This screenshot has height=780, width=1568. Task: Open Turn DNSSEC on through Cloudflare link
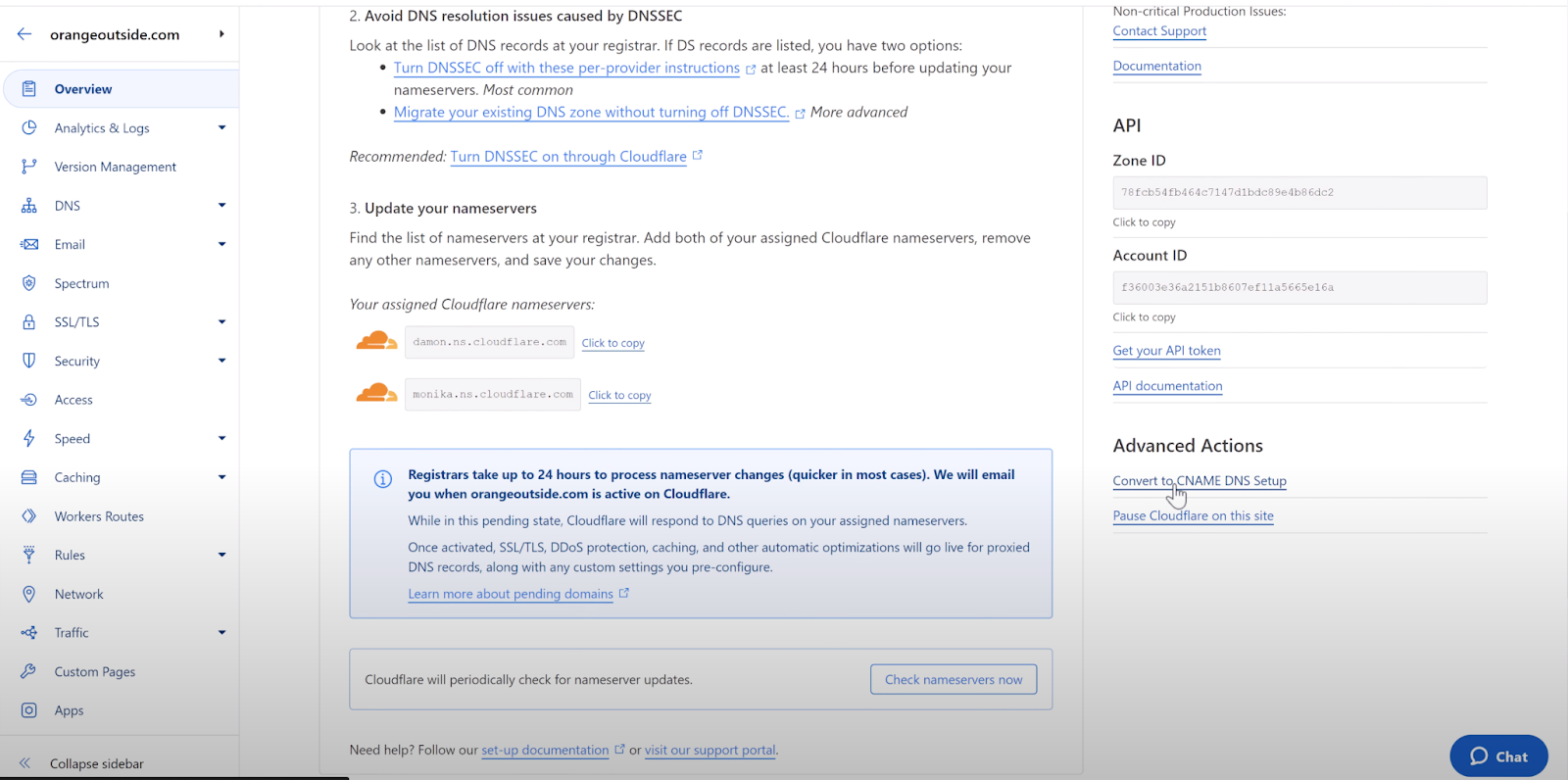pos(568,157)
